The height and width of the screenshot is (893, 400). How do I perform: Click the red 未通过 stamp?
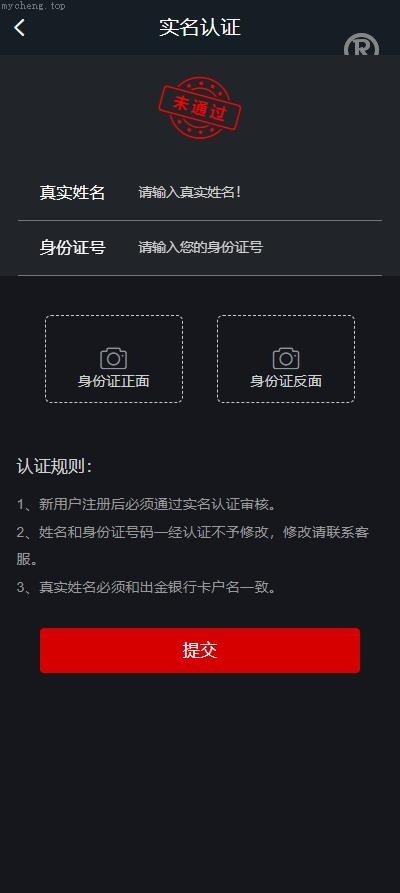[199, 108]
